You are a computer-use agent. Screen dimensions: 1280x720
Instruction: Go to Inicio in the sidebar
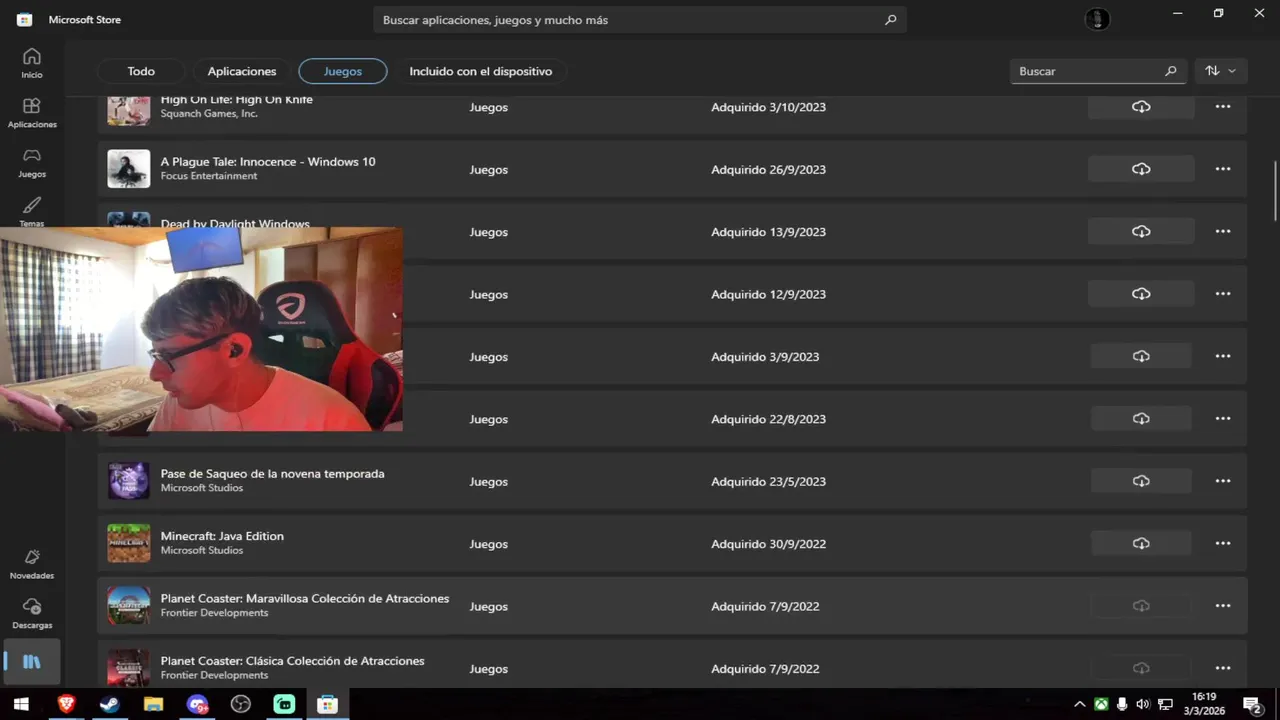tap(32, 63)
